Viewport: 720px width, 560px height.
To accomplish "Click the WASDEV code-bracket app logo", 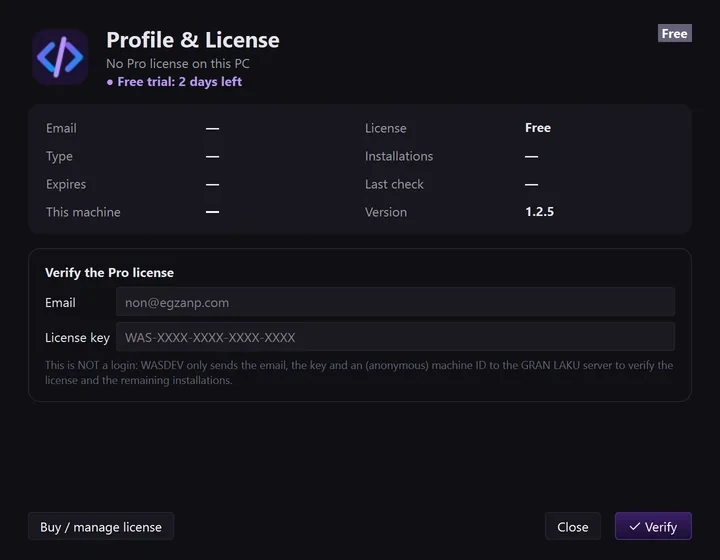I will coord(60,57).
